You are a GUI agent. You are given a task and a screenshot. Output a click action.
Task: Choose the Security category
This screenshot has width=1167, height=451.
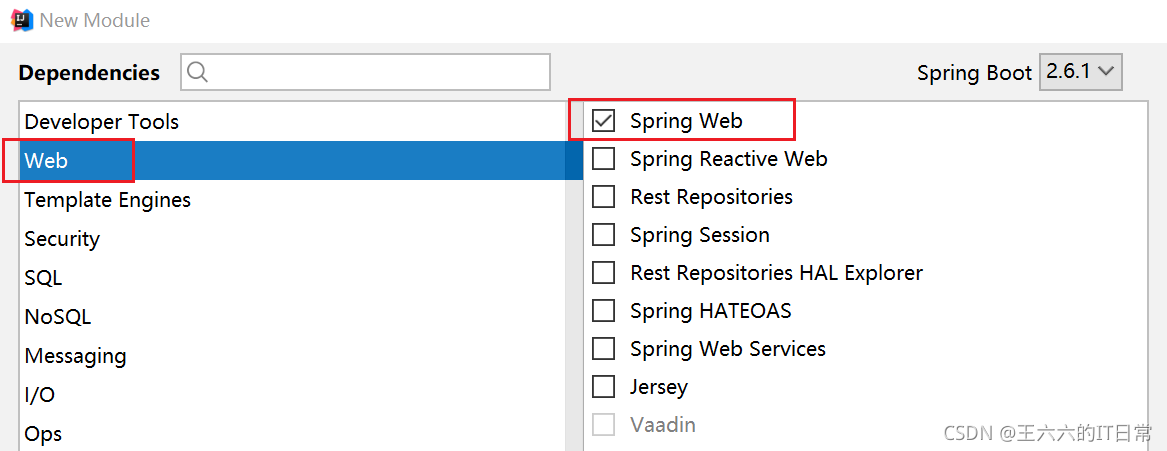pyautogui.click(x=292, y=239)
